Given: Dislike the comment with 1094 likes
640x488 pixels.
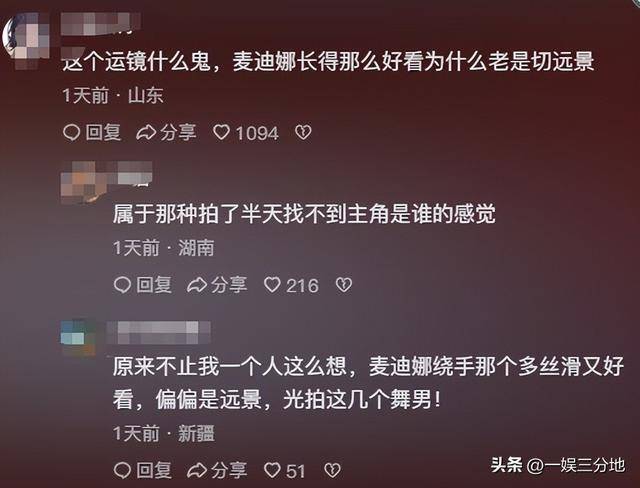Looking at the screenshot, I should click(303, 132).
